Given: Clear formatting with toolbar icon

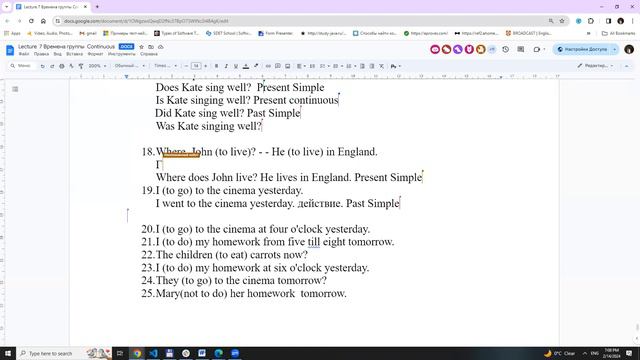Looking at the screenshot, I should (x=382, y=66).
